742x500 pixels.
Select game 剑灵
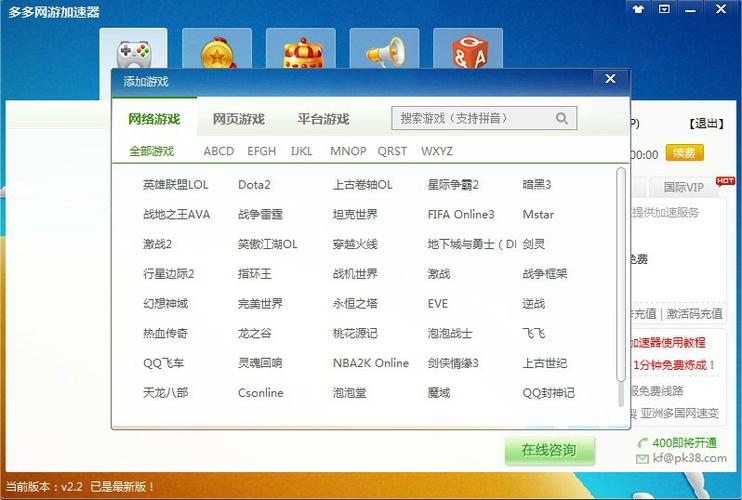click(x=533, y=245)
